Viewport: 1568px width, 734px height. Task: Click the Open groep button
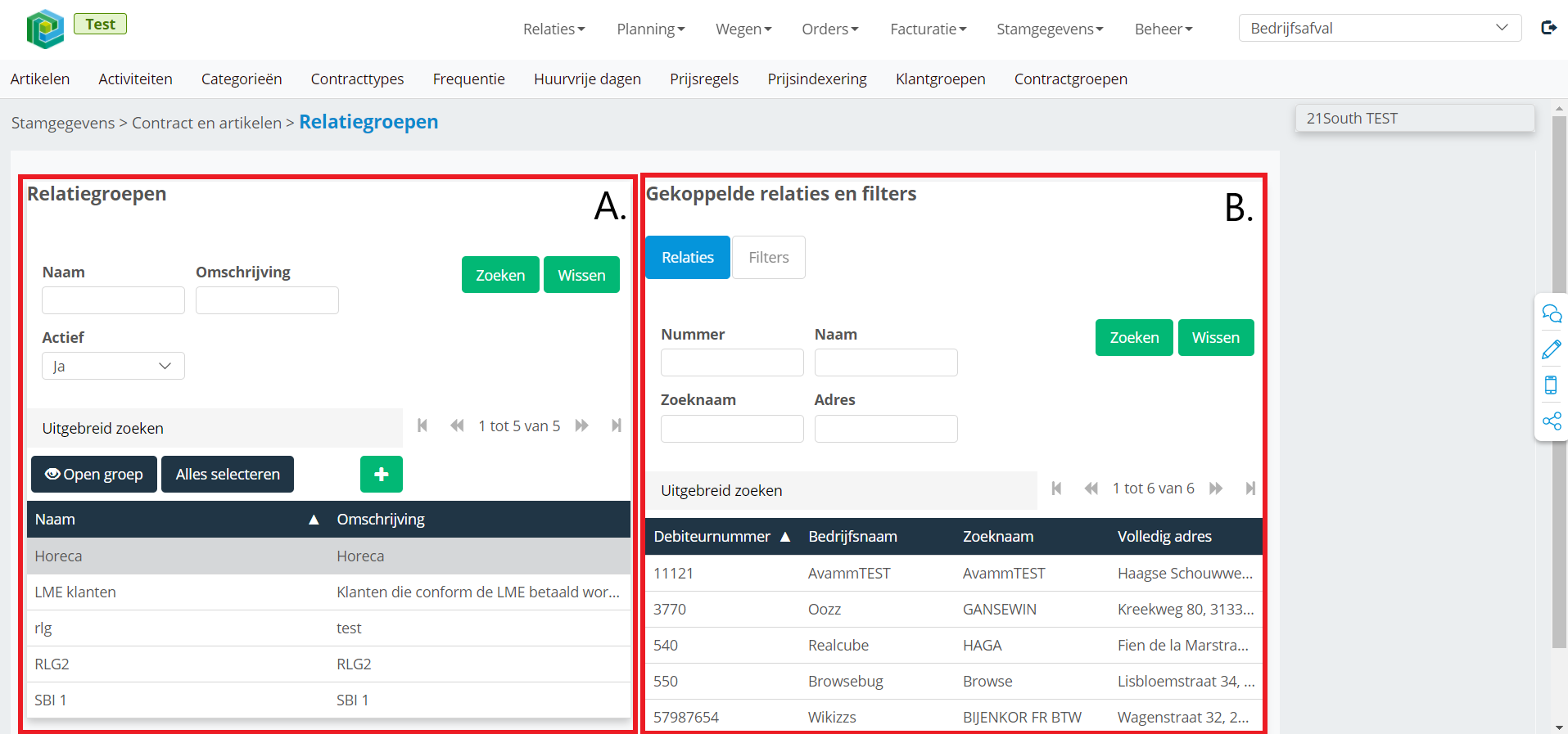tap(94, 474)
